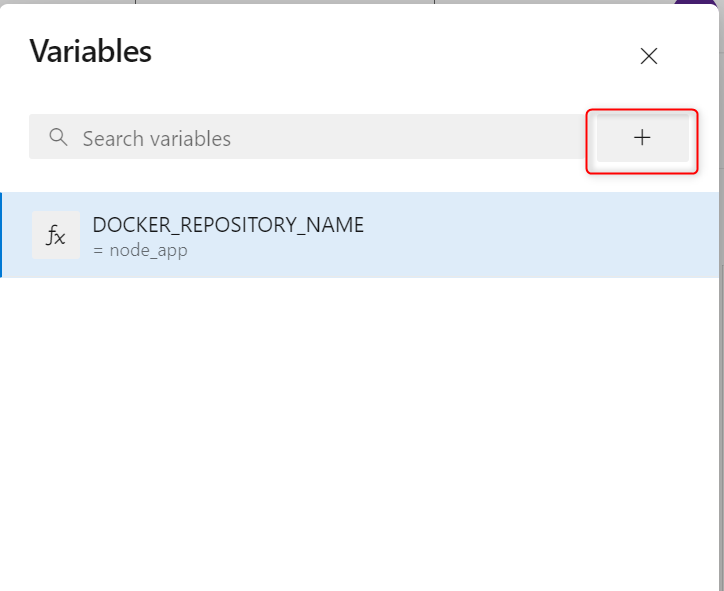Screen dimensions: 724x591
Task: Click the red-outlined plus icon
Action: [x=642, y=138]
